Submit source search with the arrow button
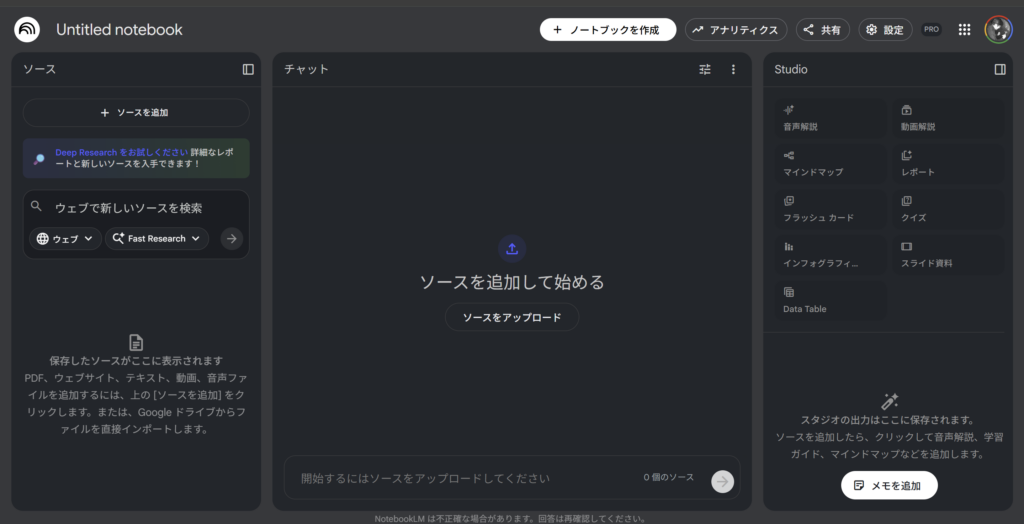The image size is (1024, 524). [x=232, y=238]
